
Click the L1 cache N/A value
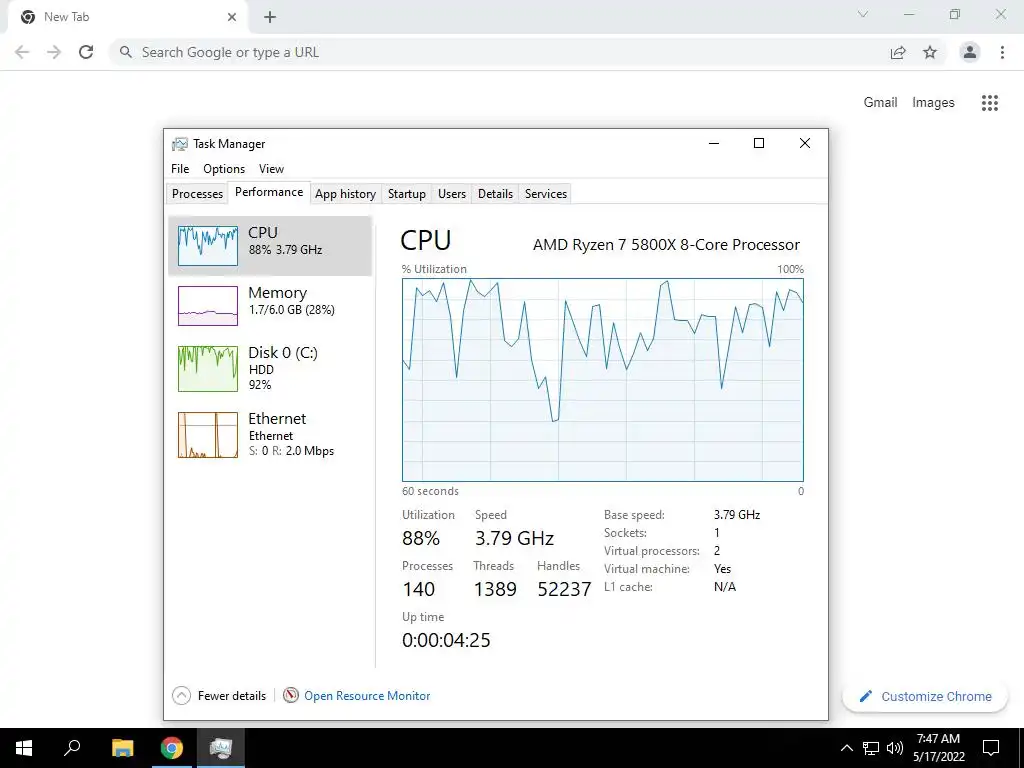(x=725, y=586)
